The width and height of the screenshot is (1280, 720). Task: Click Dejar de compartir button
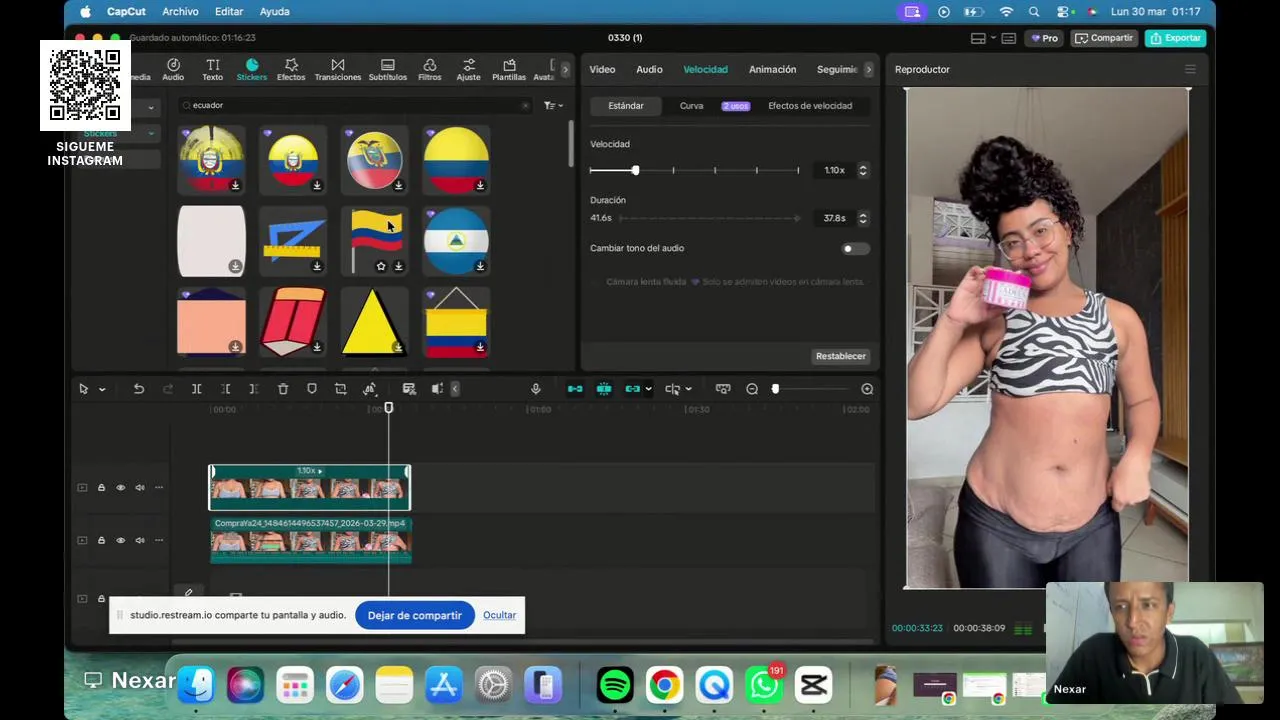pyautogui.click(x=414, y=615)
